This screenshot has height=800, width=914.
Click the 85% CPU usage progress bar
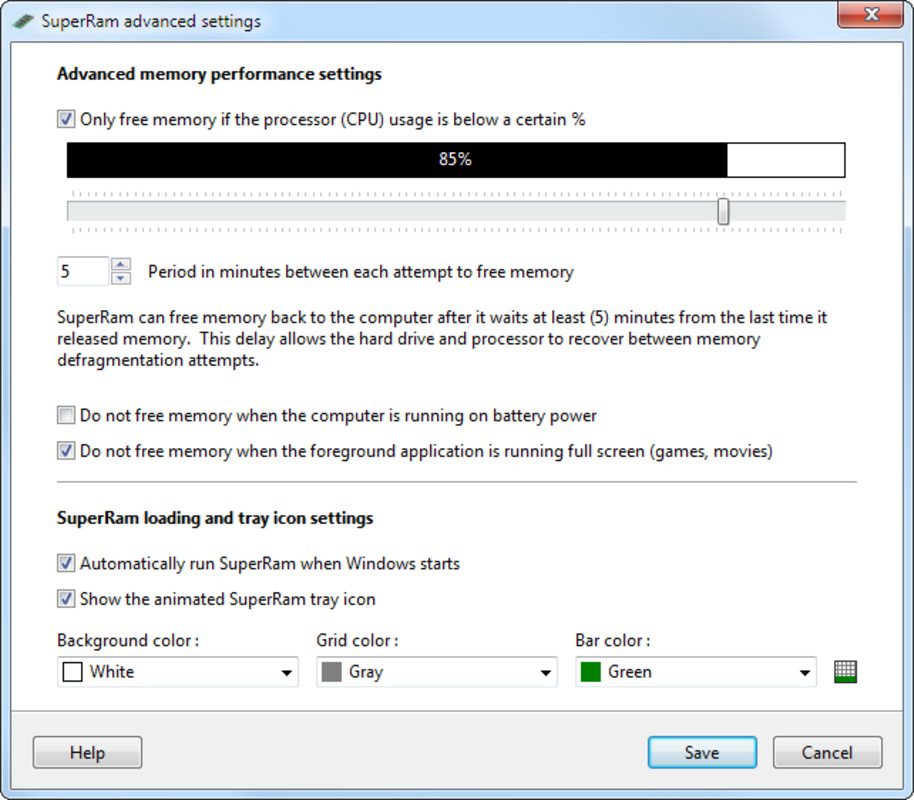[x=456, y=160]
